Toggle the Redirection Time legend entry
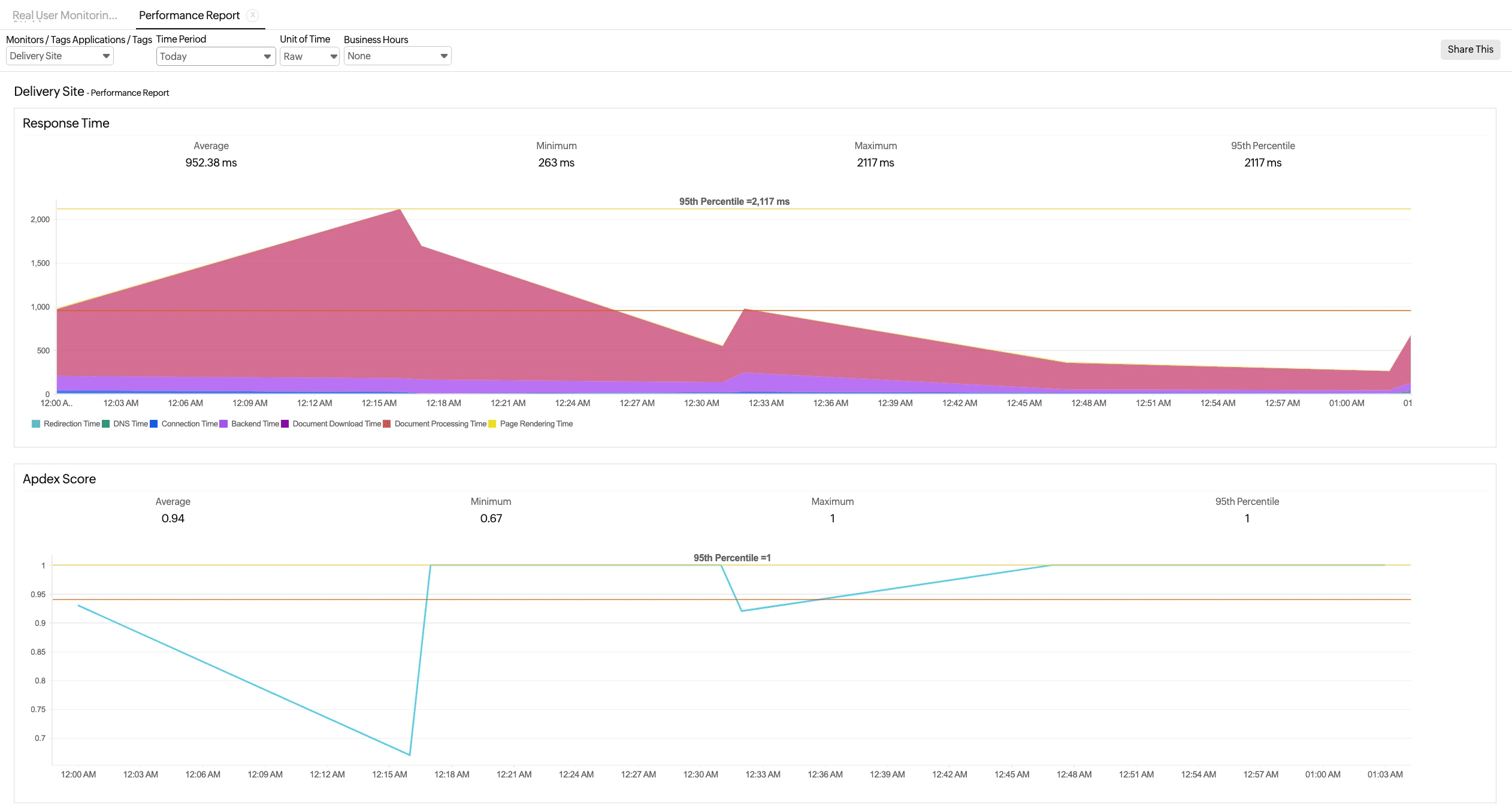 point(66,423)
